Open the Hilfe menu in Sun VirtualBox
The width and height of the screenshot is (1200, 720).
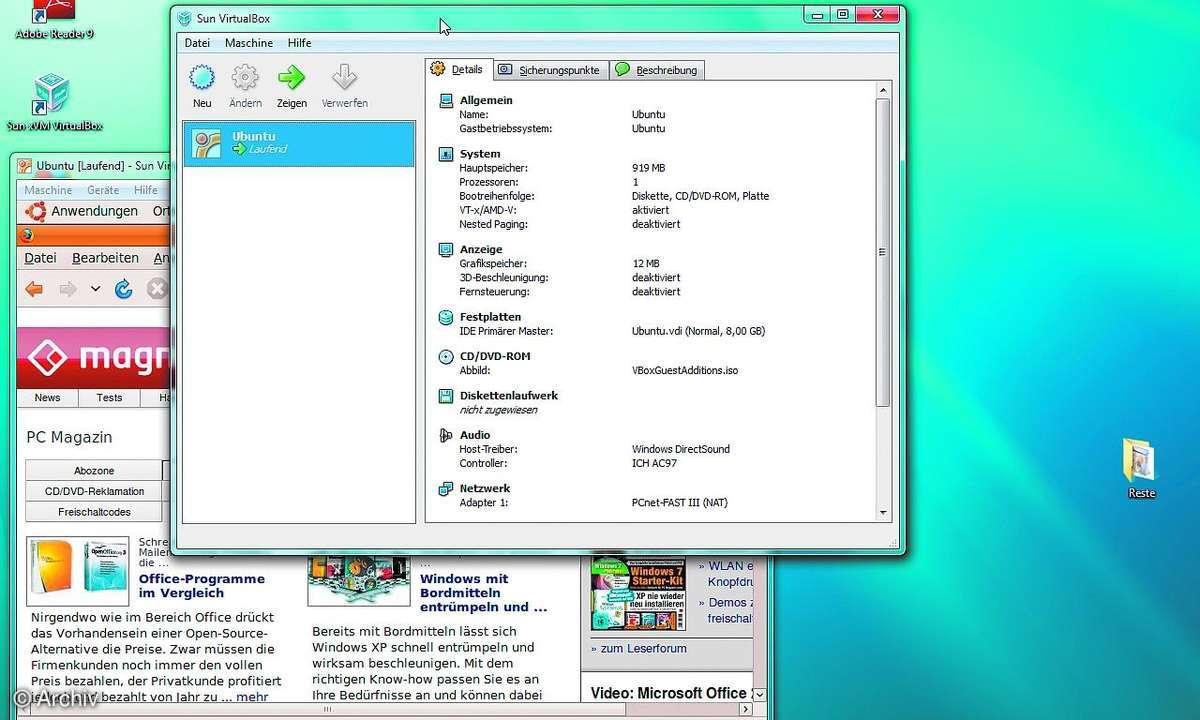[x=299, y=43]
